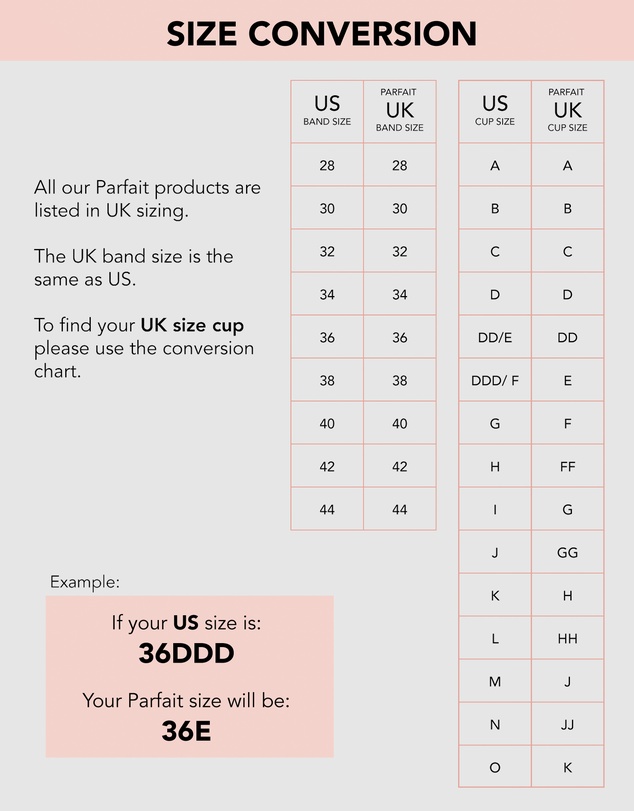Screen dimensions: 634x811
Task: Select the US band size 28 cell
Action: [x=327, y=165]
